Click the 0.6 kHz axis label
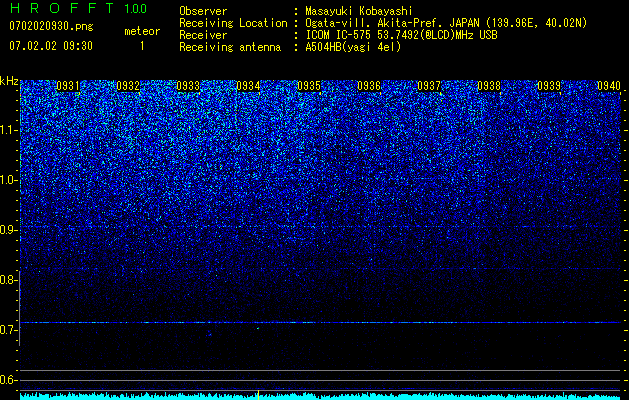This screenshot has height=400, width=629. click(9, 380)
